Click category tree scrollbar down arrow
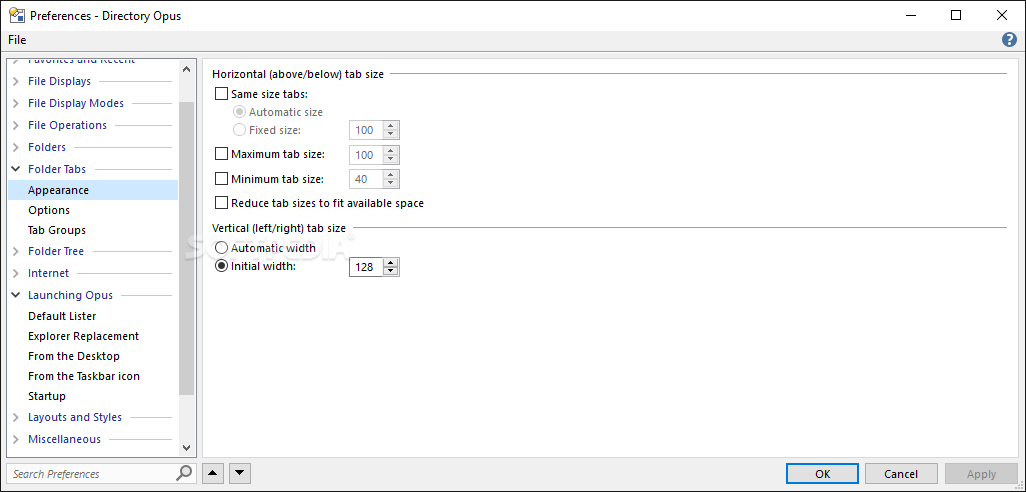Screen dimensions: 1026x492 click(x=186, y=448)
